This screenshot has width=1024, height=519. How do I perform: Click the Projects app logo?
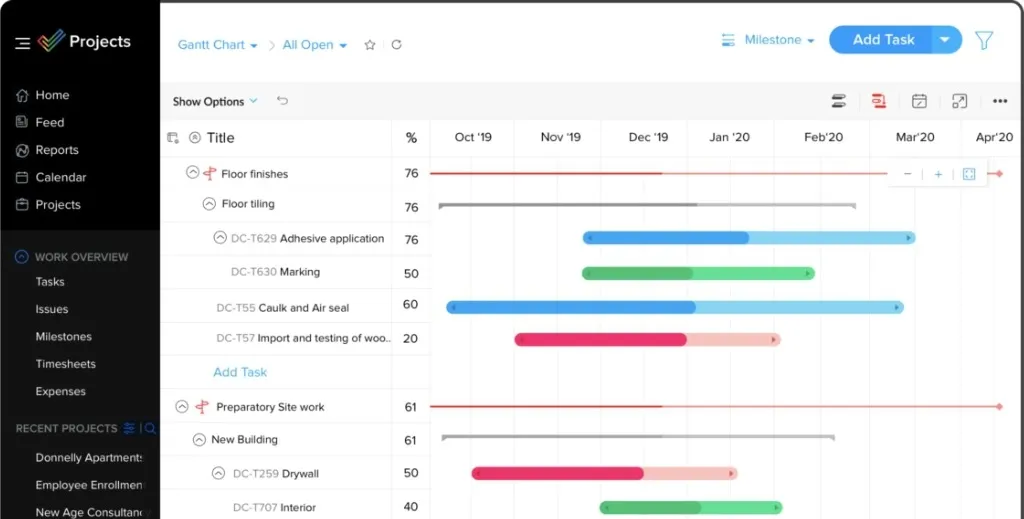tap(51, 41)
